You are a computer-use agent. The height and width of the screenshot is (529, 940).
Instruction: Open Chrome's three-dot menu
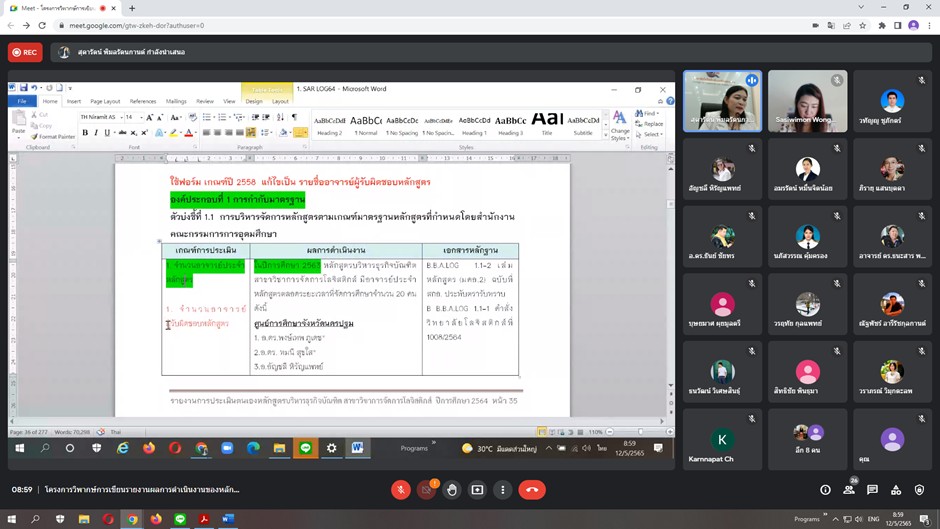(929, 26)
